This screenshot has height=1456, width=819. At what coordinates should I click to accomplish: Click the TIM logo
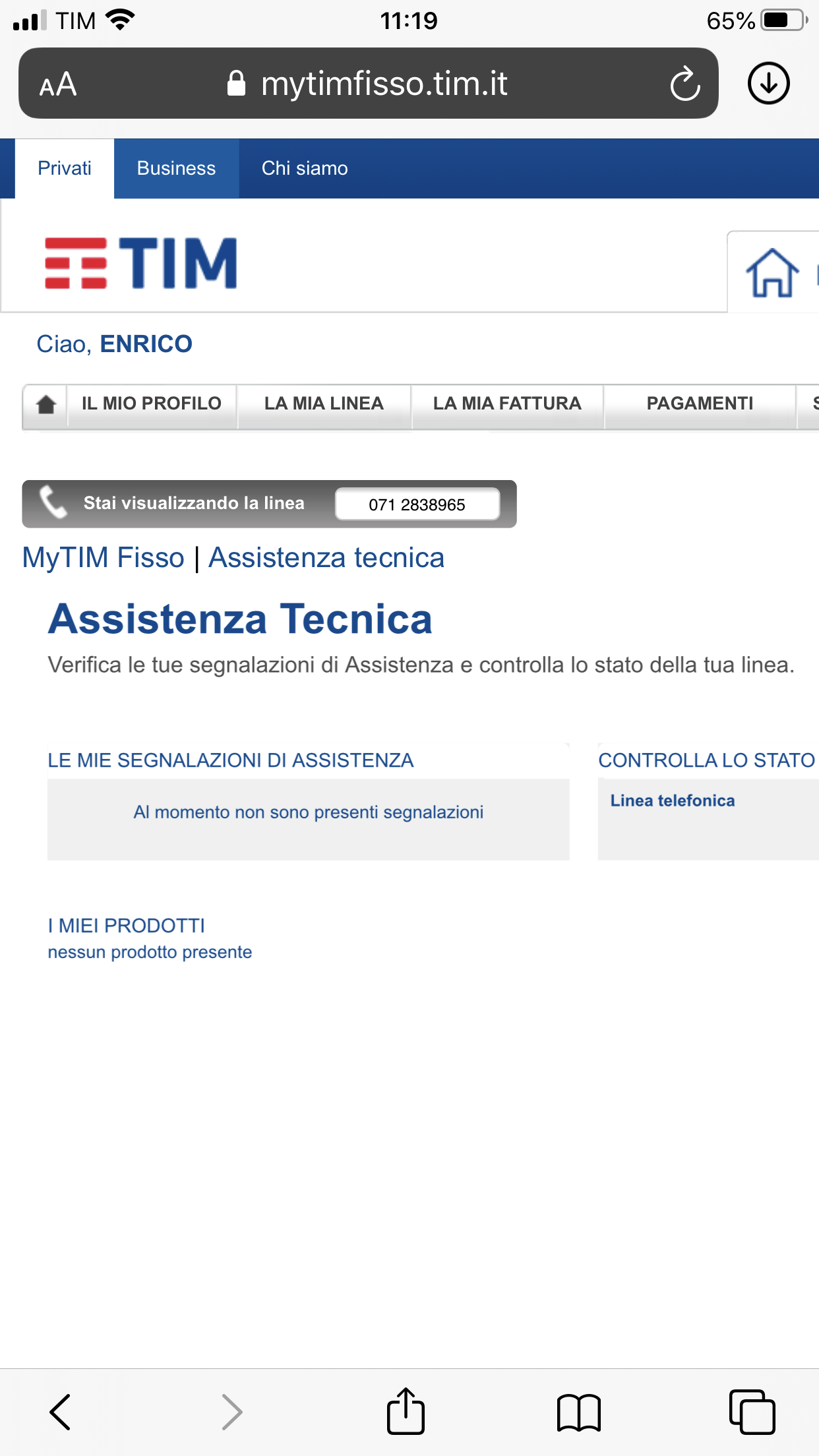coord(141,263)
